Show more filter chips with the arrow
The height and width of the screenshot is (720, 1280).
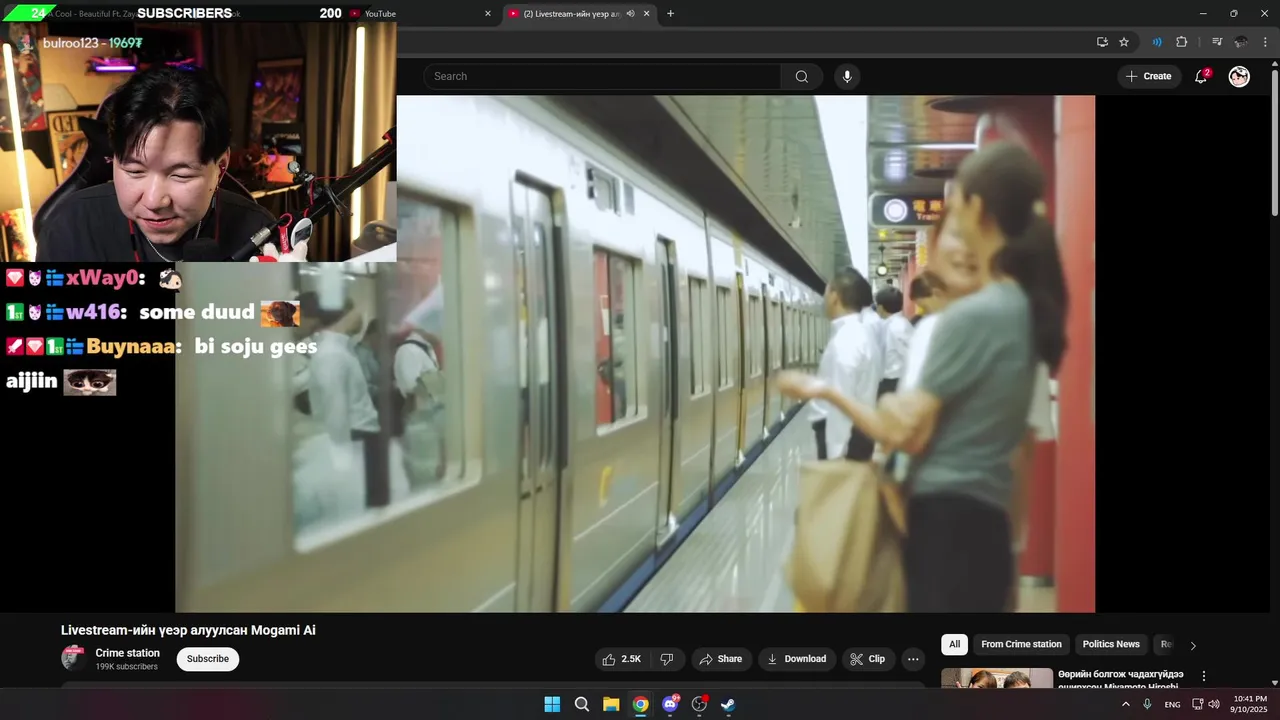pyautogui.click(x=1192, y=646)
